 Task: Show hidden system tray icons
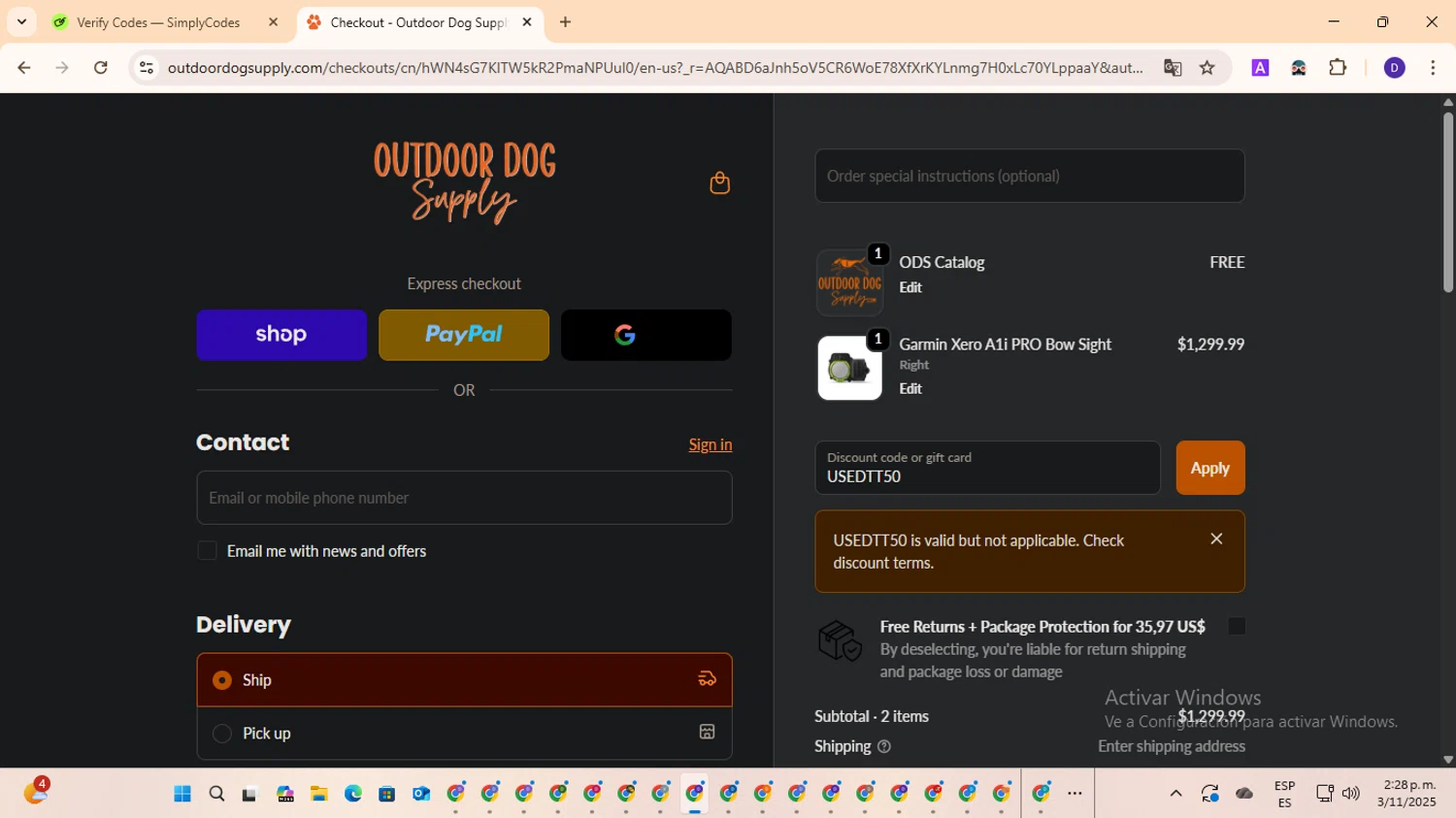coord(1175,794)
